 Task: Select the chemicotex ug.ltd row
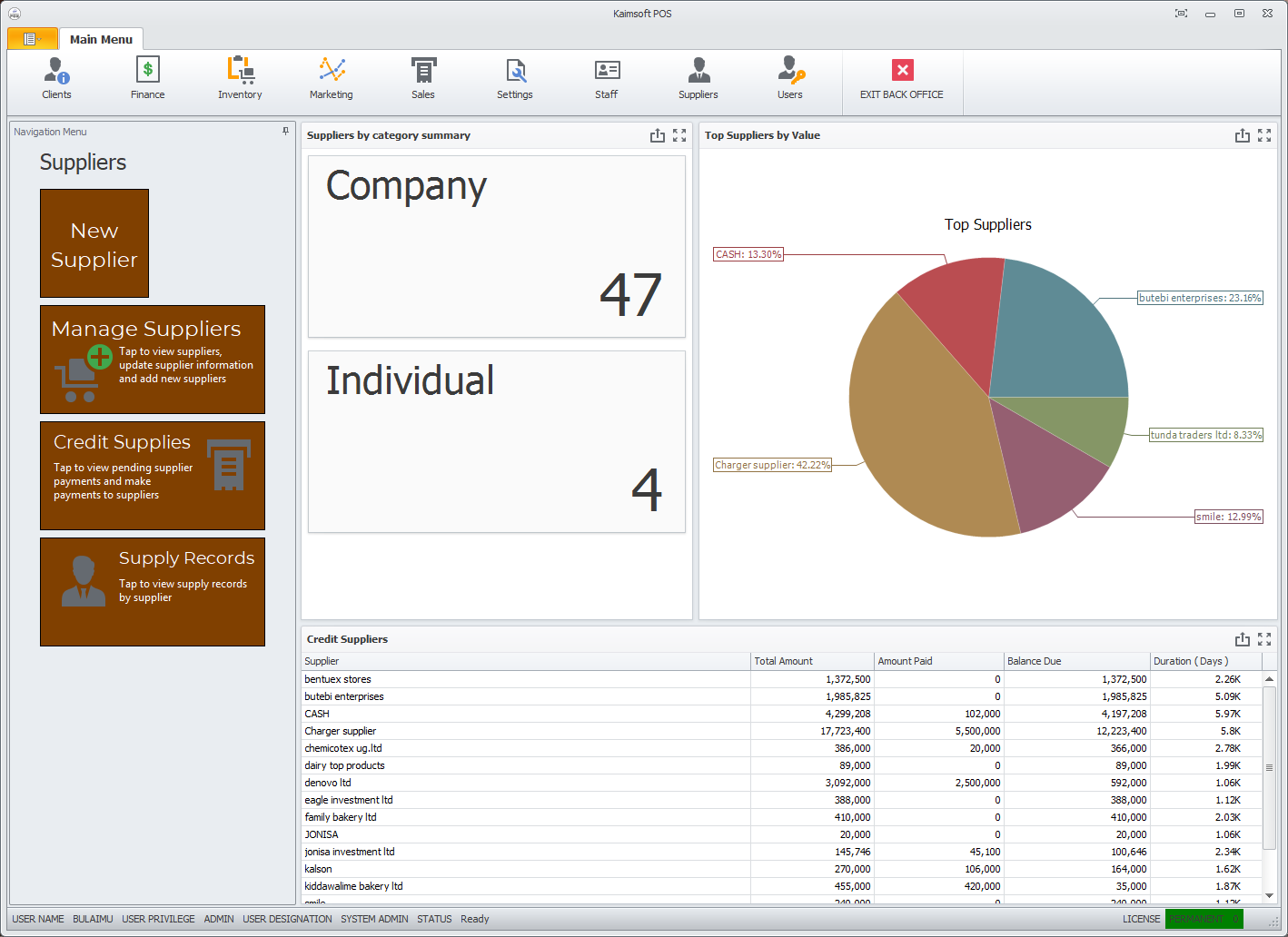pyautogui.click(x=781, y=748)
